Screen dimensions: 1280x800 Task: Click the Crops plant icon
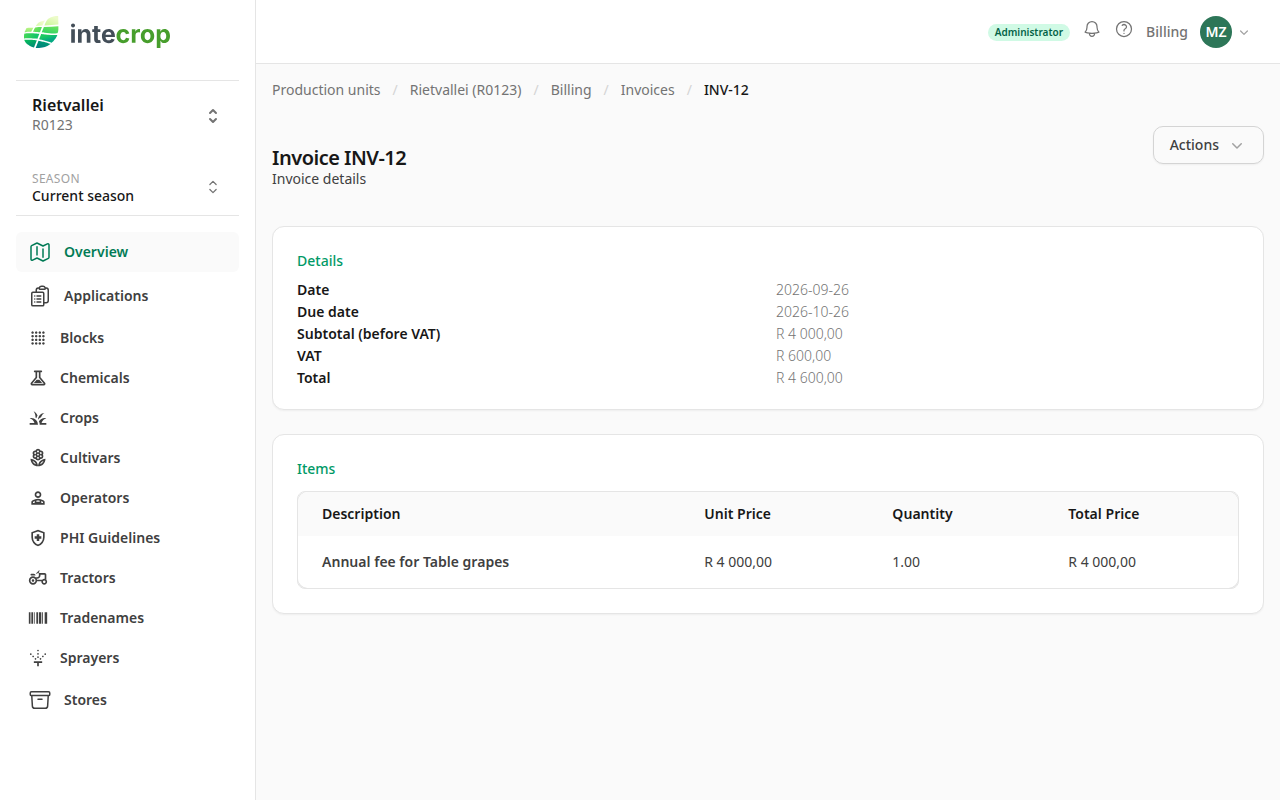tap(38, 418)
